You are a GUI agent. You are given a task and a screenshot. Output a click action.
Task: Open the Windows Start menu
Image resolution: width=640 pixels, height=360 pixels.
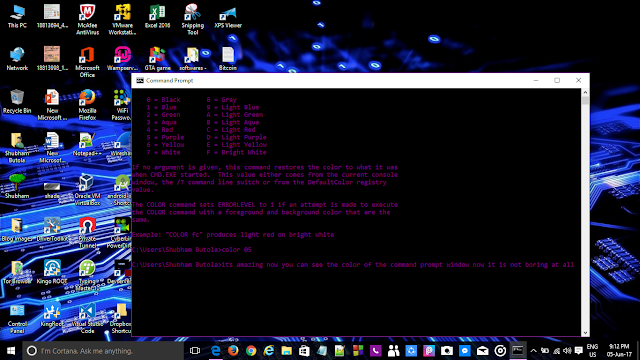tap(11, 351)
